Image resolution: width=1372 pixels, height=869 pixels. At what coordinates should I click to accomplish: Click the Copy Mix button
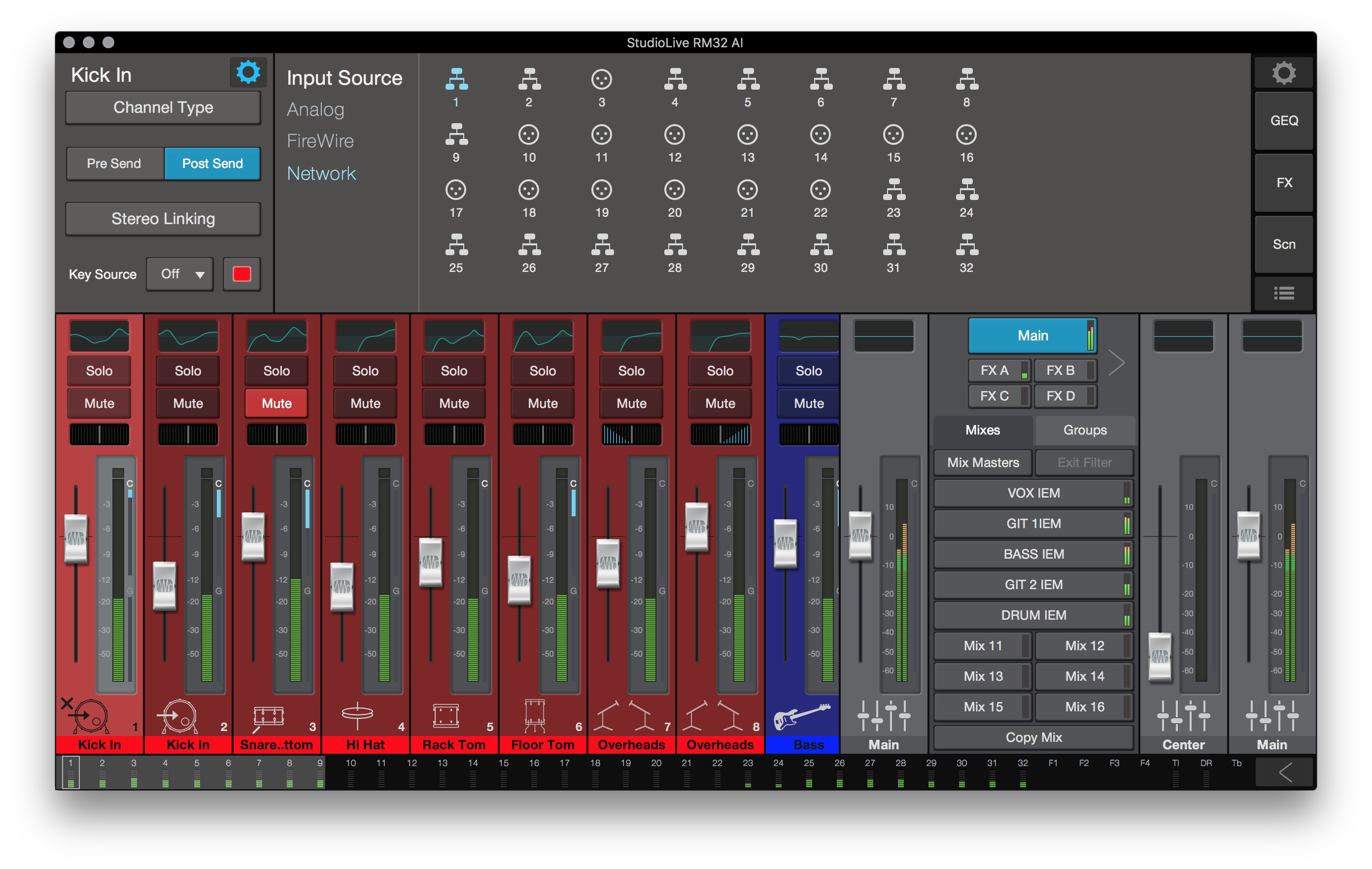[1033, 737]
